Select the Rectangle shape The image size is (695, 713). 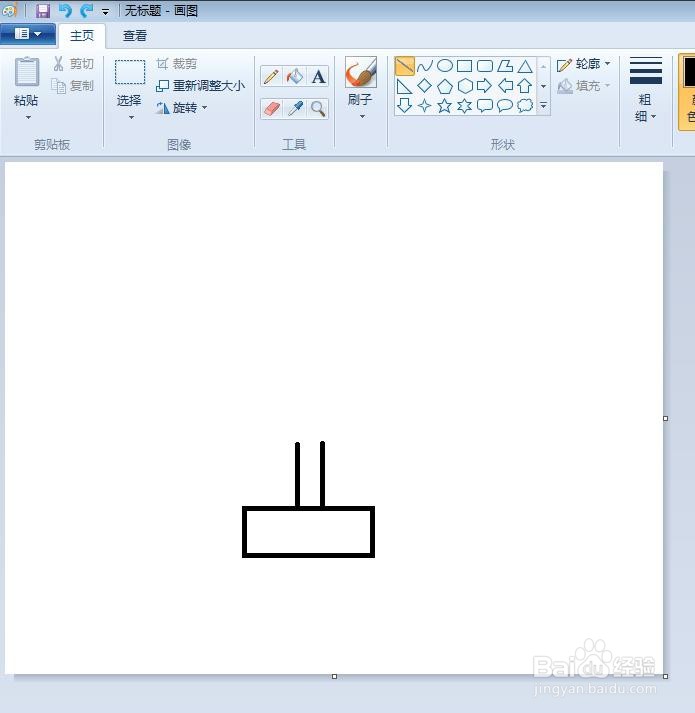pos(464,66)
